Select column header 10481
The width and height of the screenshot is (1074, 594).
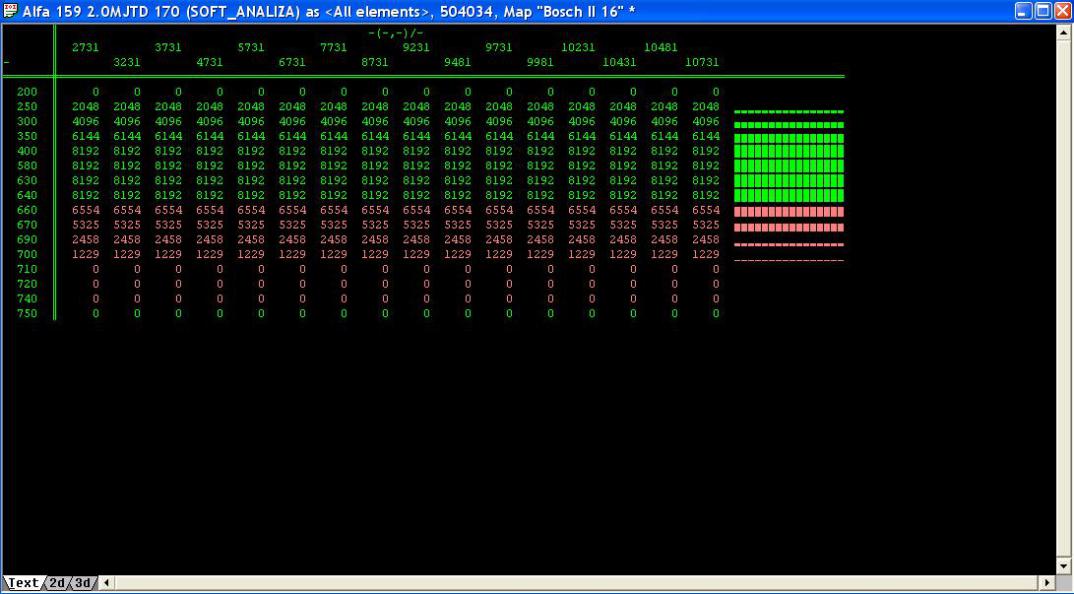coord(660,47)
